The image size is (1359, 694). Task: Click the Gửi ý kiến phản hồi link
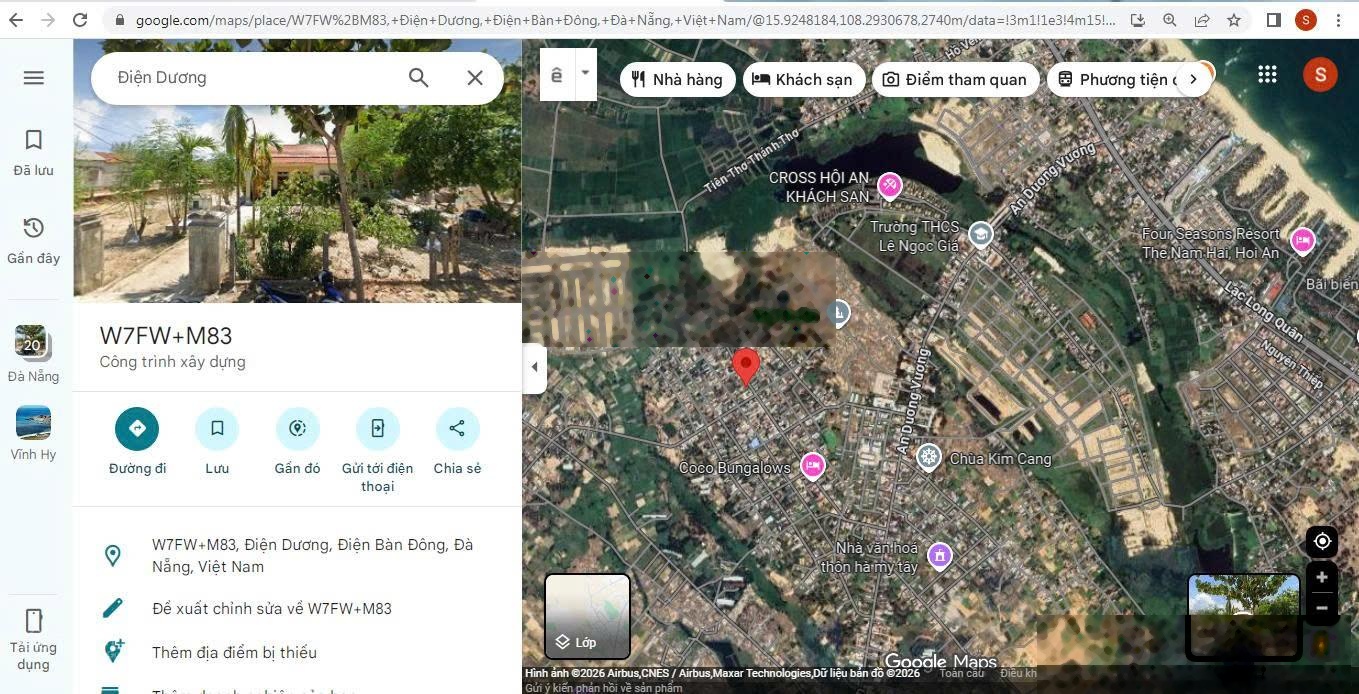(x=604, y=688)
